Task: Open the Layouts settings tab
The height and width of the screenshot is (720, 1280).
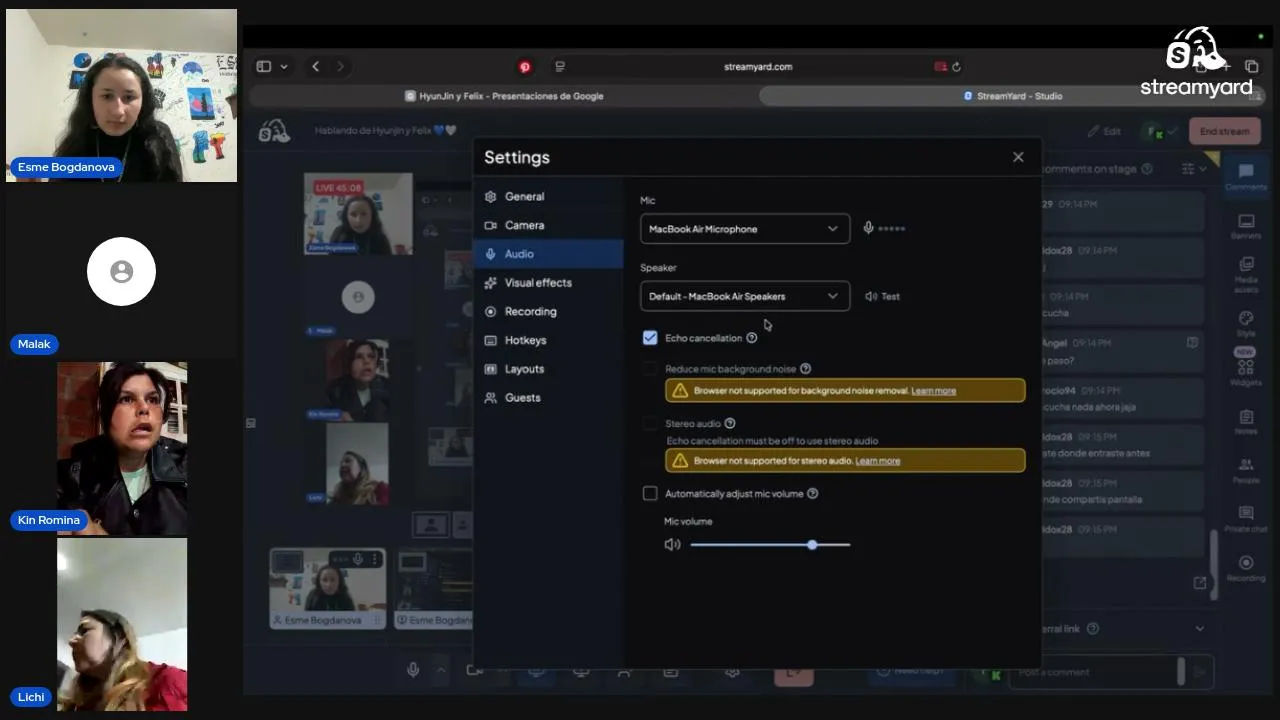Action: point(549,369)
